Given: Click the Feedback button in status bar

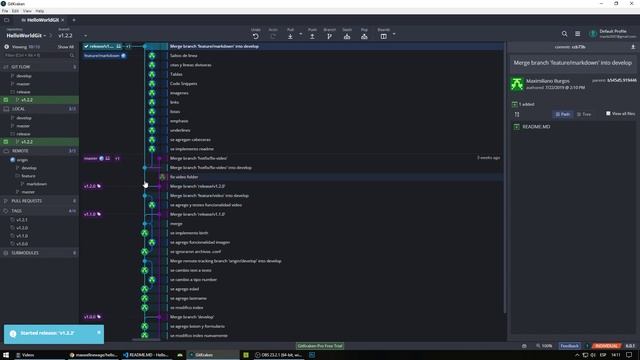Looking at the screenshot, I should pos(569,346).
